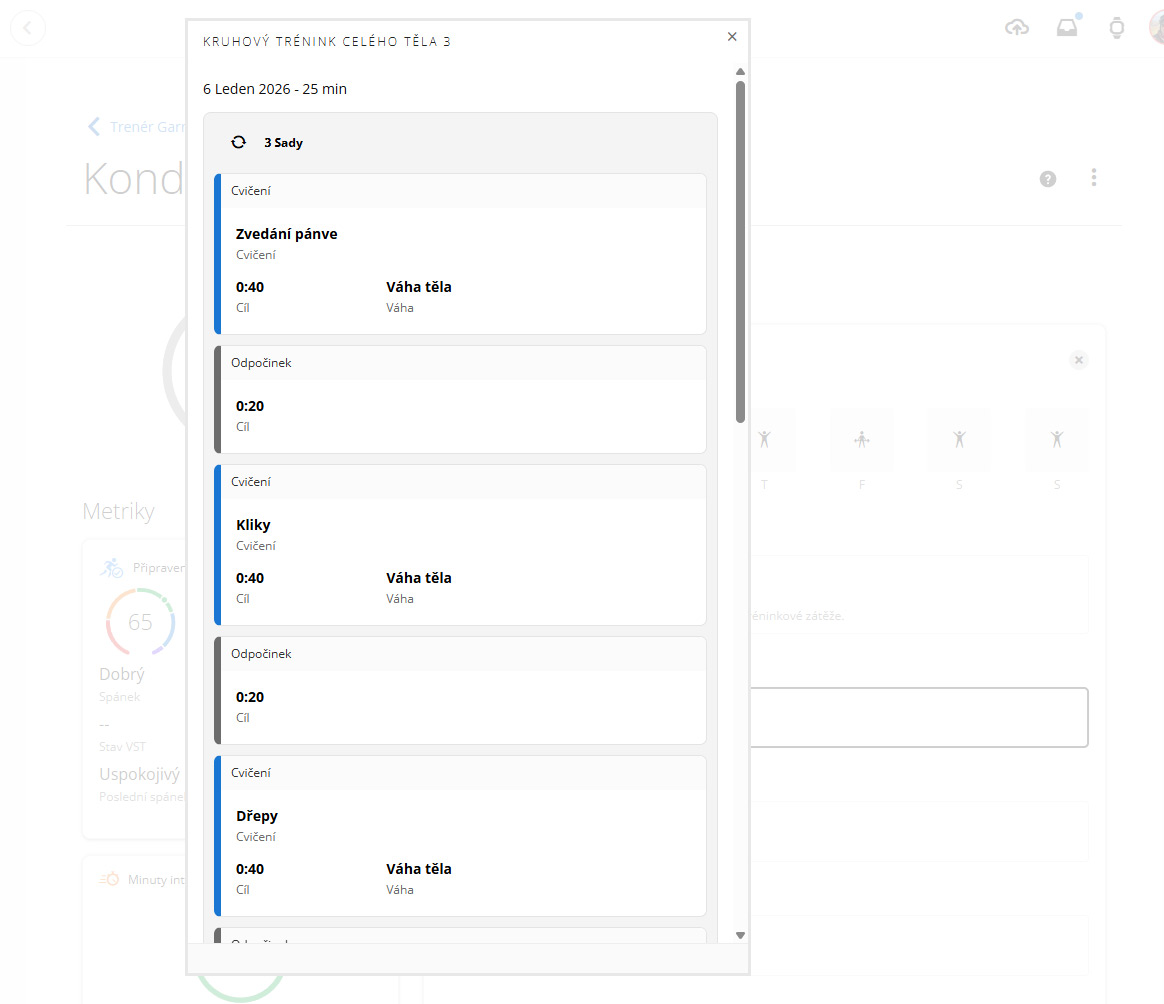The image size is (1164, 1004).
Task: Click the repeat icon beside 3 Sady
Action: 238,142
